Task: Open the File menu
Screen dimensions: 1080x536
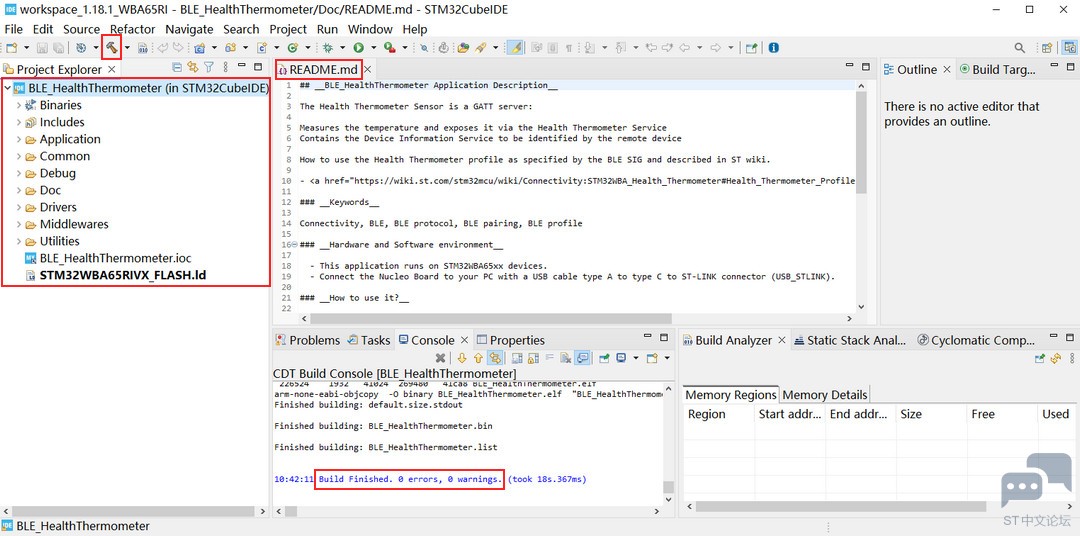Action: click(13, 29)
